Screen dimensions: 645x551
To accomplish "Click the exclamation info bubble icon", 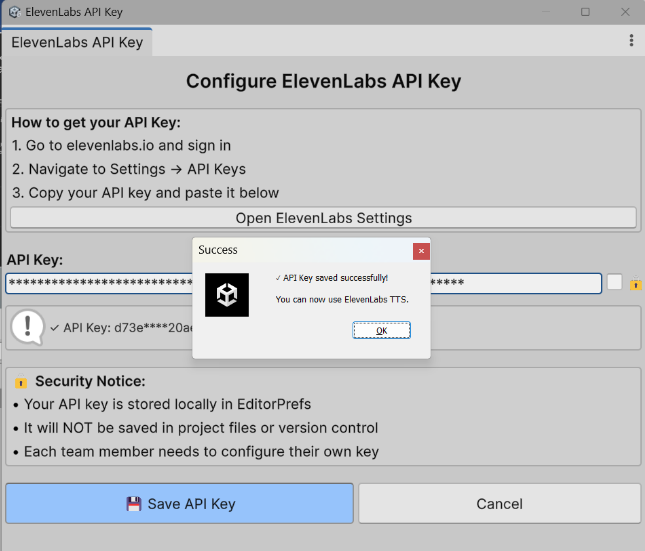I will click(27, 327).
